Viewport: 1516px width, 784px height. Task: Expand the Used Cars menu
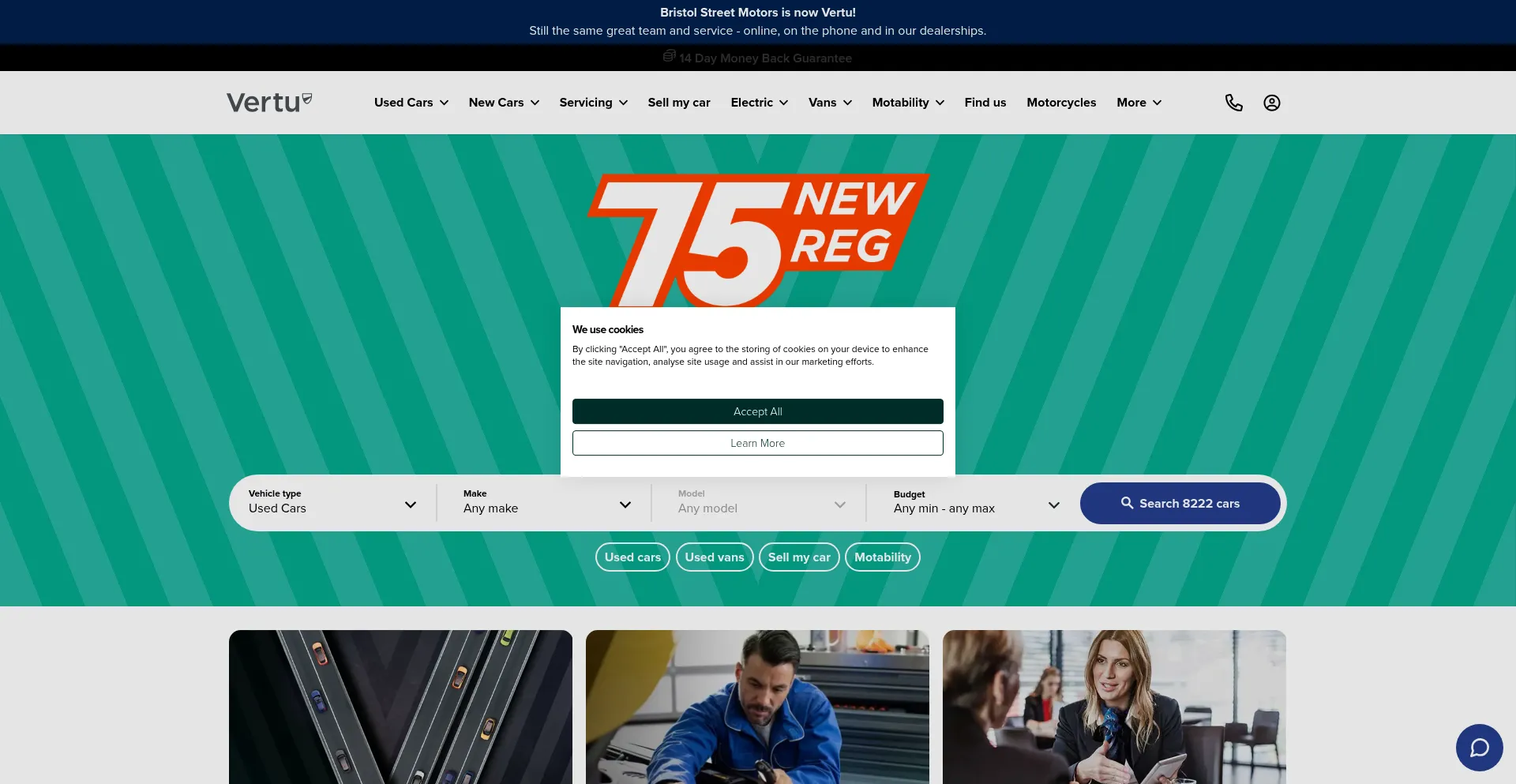pos(411,103)
